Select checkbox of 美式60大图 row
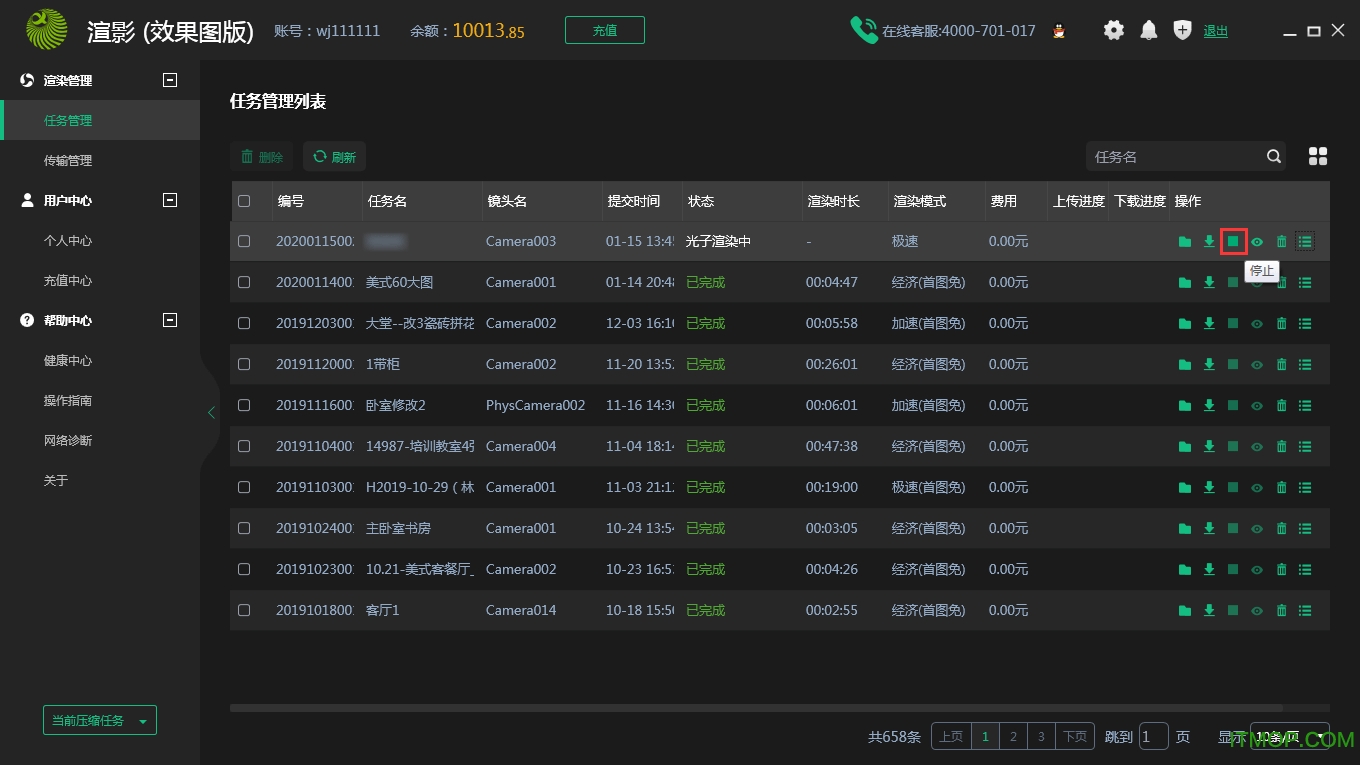Screen dimensions: 1360x765 click(x=244, y=282)
